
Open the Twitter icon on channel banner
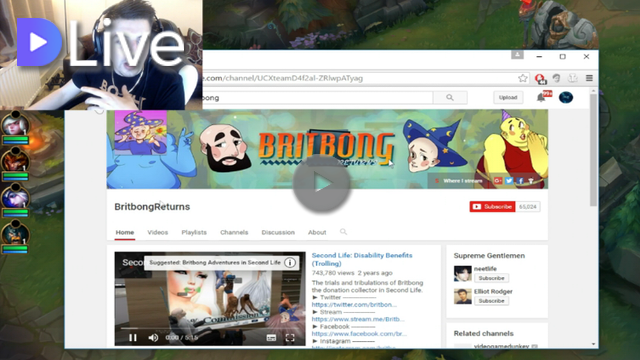coord(509,180)
